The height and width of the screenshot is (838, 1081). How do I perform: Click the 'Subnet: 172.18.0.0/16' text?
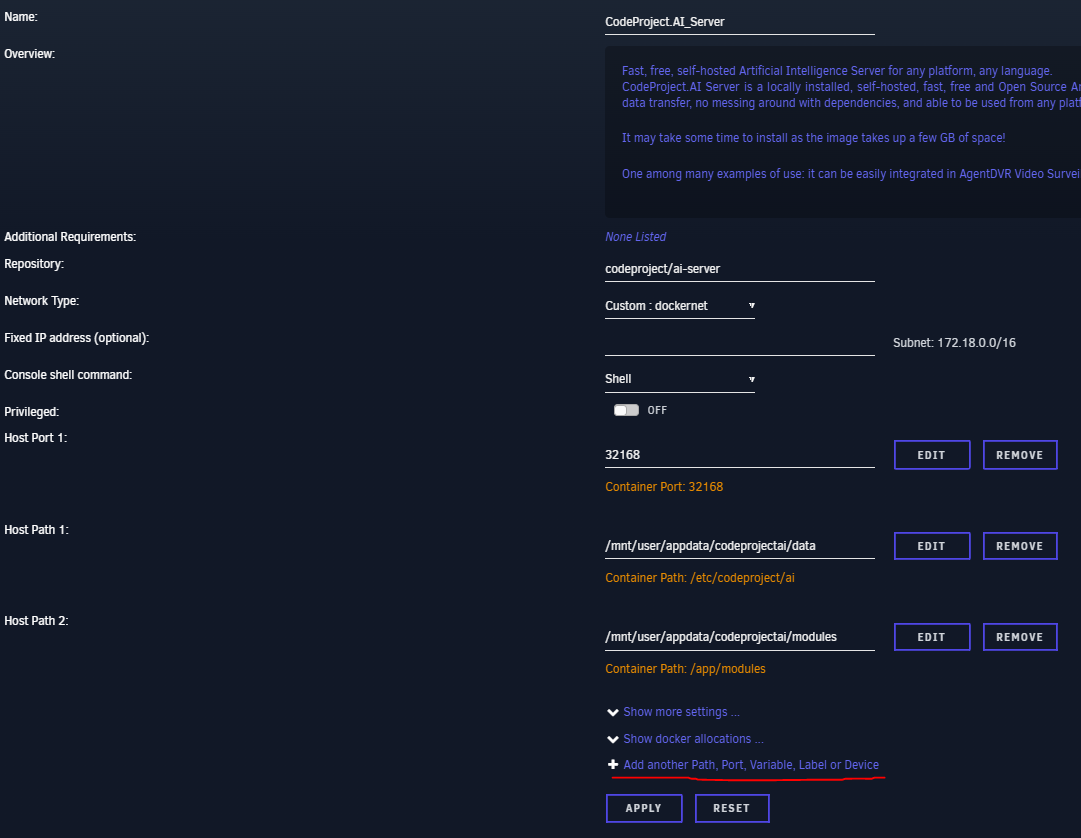click(954, 343)
